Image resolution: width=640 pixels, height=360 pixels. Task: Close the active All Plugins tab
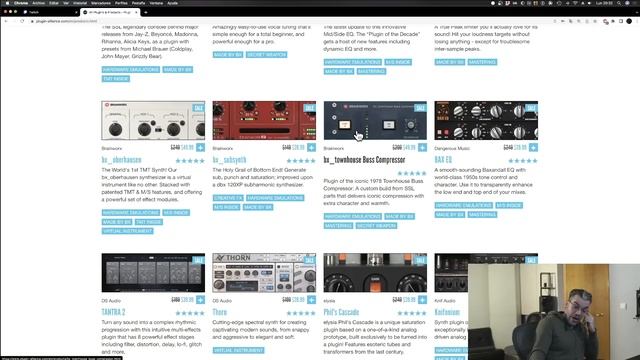pyautogui.click(x=136, y=12)
